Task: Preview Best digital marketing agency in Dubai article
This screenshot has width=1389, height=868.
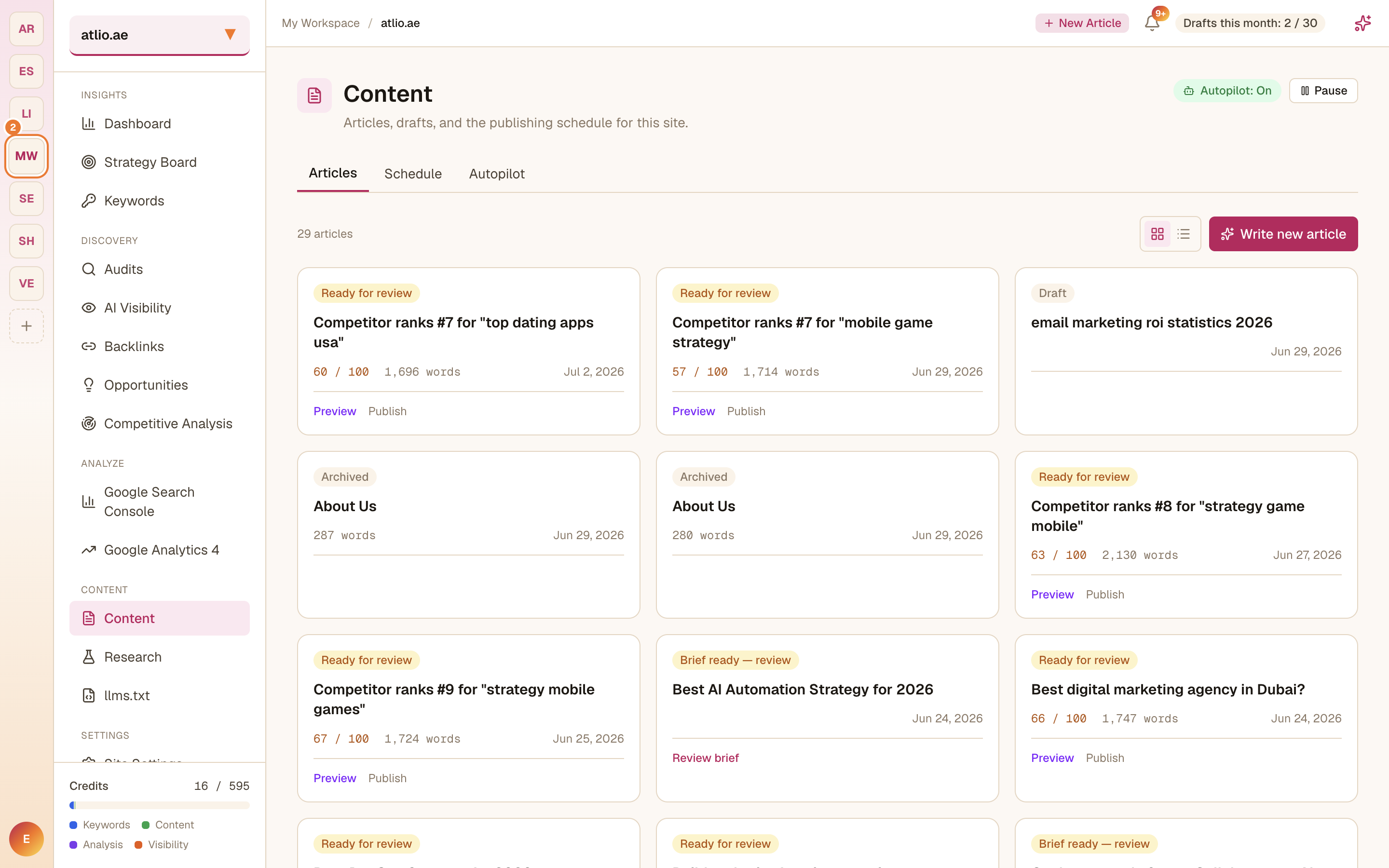Action: [x=1052, y=758]
